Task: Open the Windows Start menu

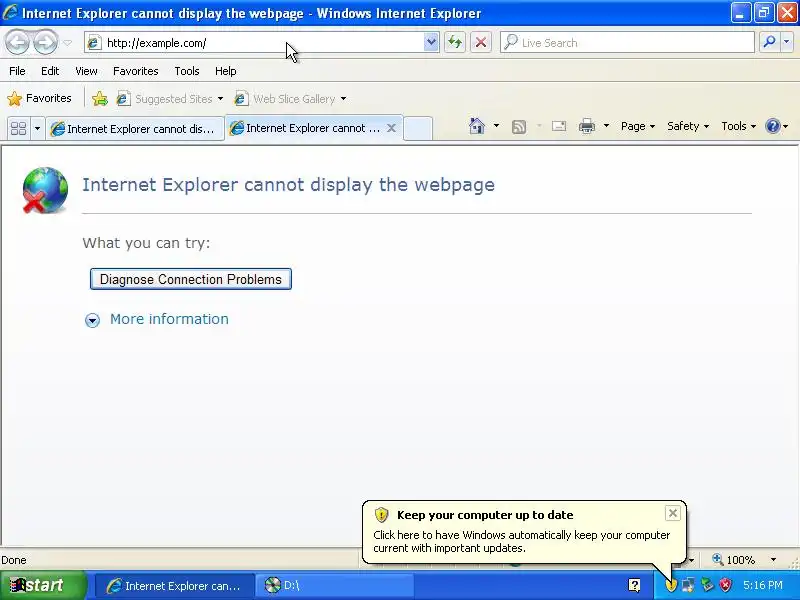Action: pos(43,585)
